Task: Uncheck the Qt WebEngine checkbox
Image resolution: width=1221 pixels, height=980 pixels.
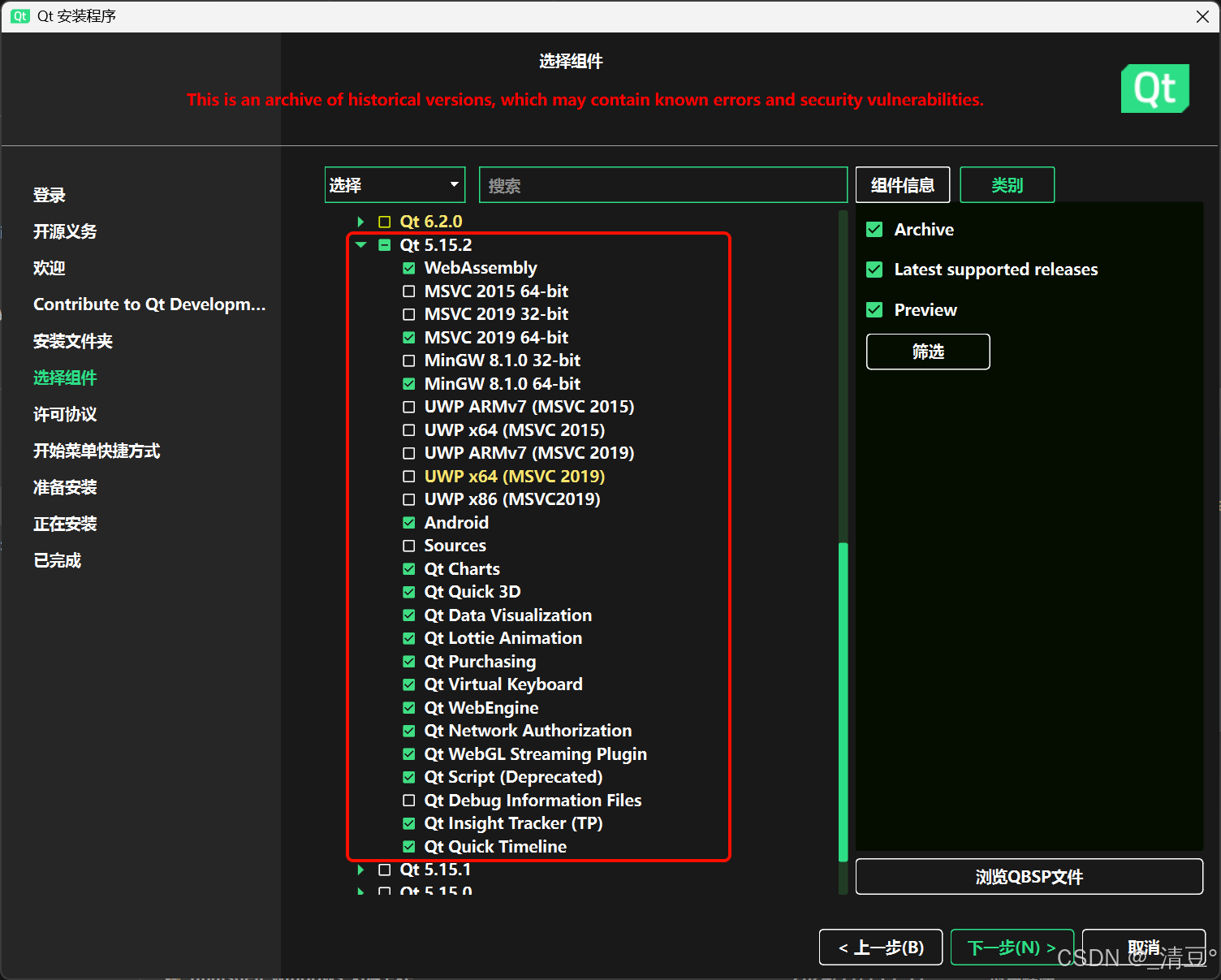Action: [x=409, y=708]
